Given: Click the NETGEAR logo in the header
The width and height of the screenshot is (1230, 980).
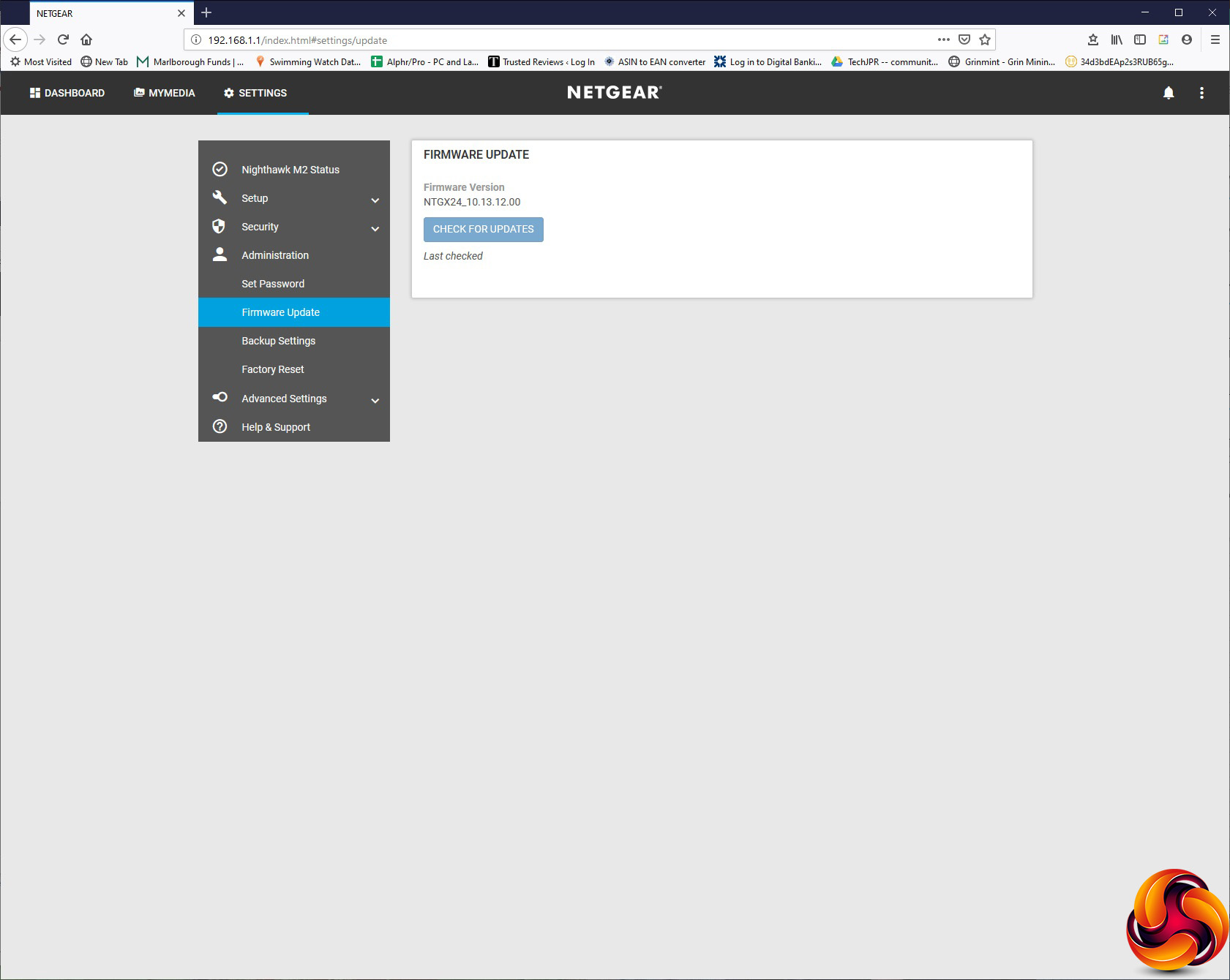Looking at the screenshot, I should coord(615,92).
